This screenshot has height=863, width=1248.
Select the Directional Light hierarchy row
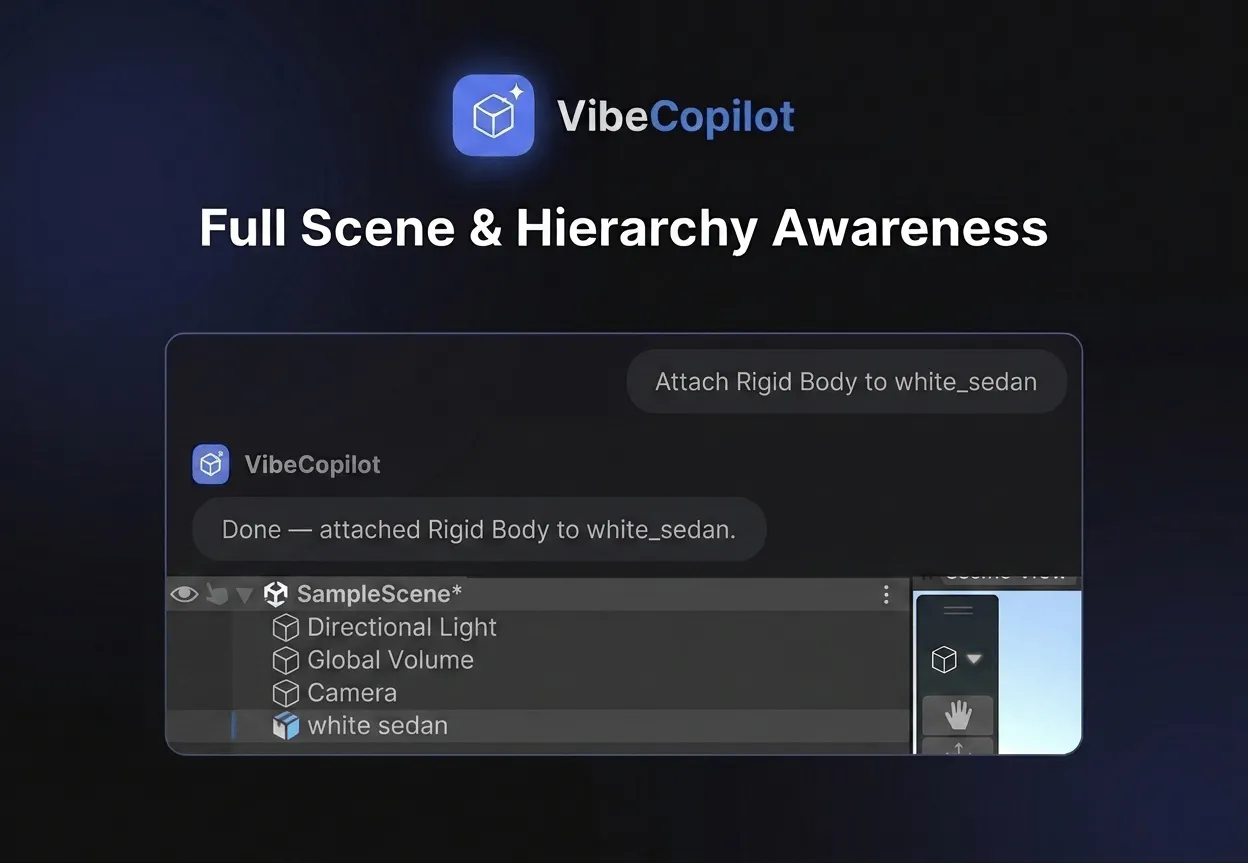(538, 628)
